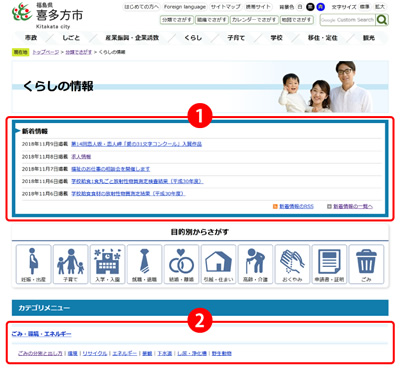Open the エネルギー sub-category link
Screen dimensions: 400x370
pos(124,353)
